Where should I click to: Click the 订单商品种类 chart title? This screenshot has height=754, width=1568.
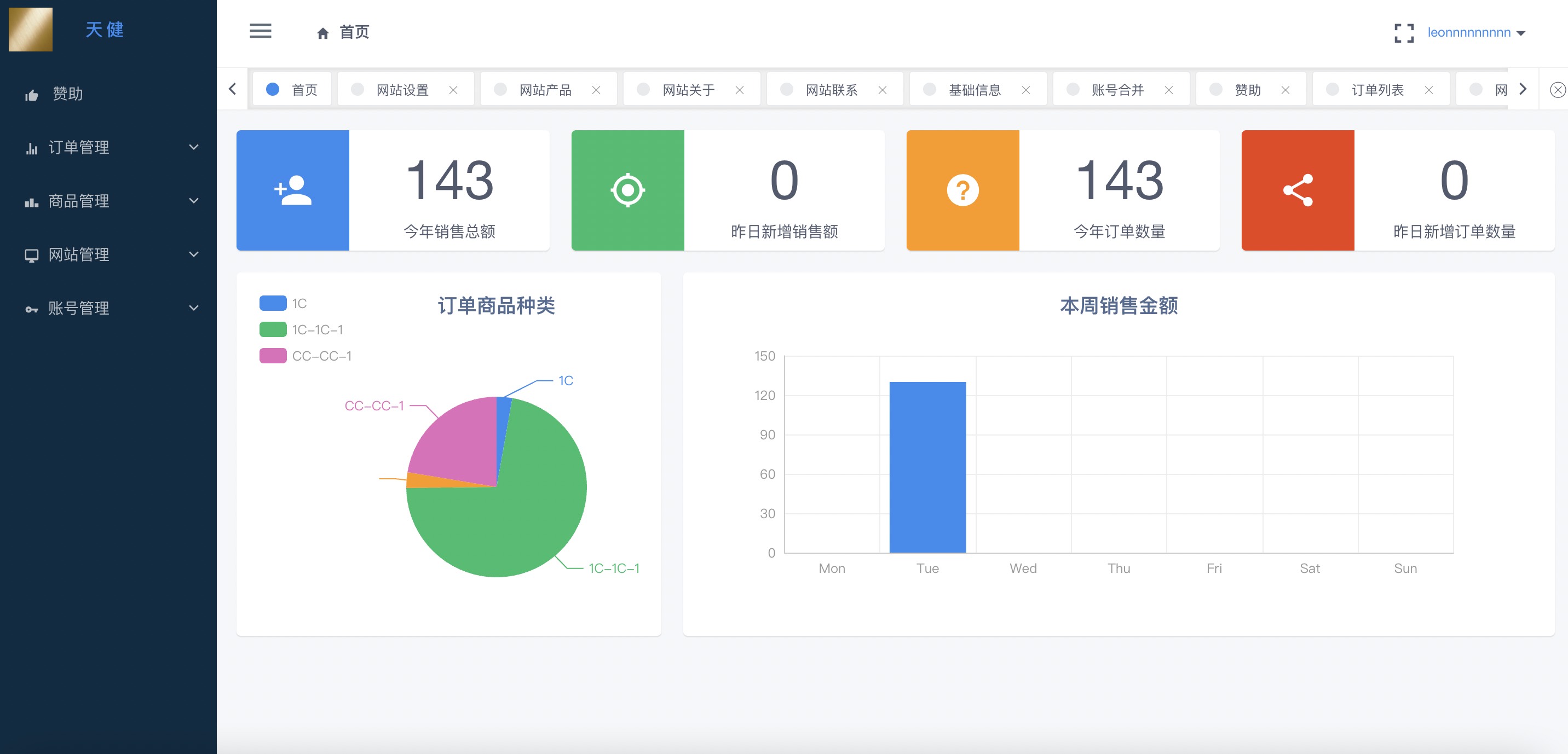496,305
